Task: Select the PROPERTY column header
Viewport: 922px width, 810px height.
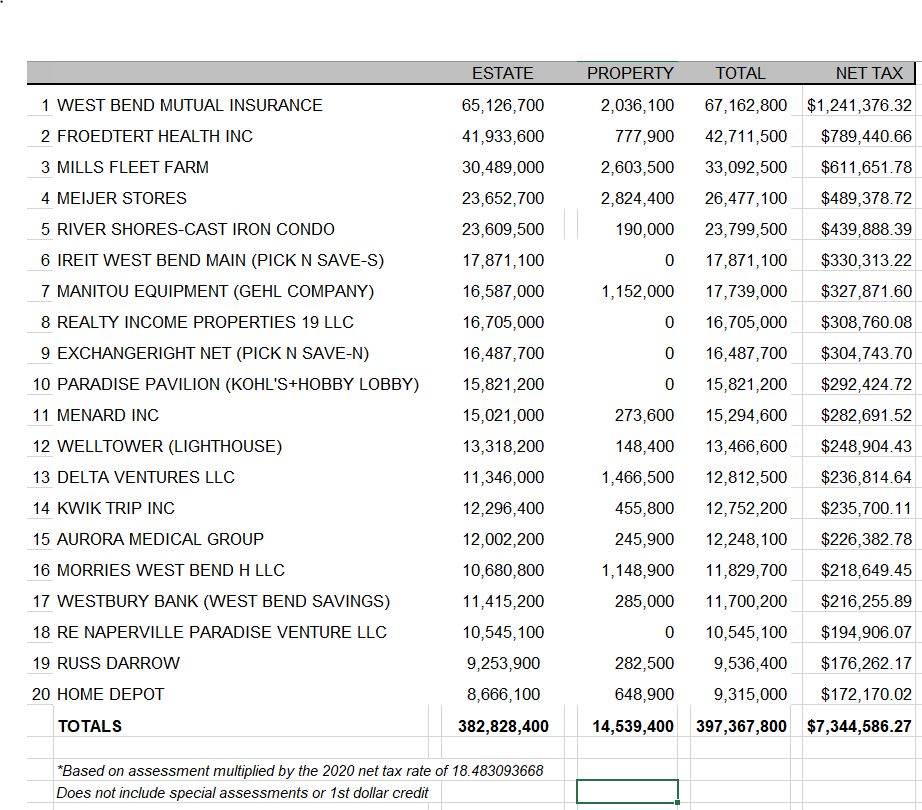Action: pos(630,73)
